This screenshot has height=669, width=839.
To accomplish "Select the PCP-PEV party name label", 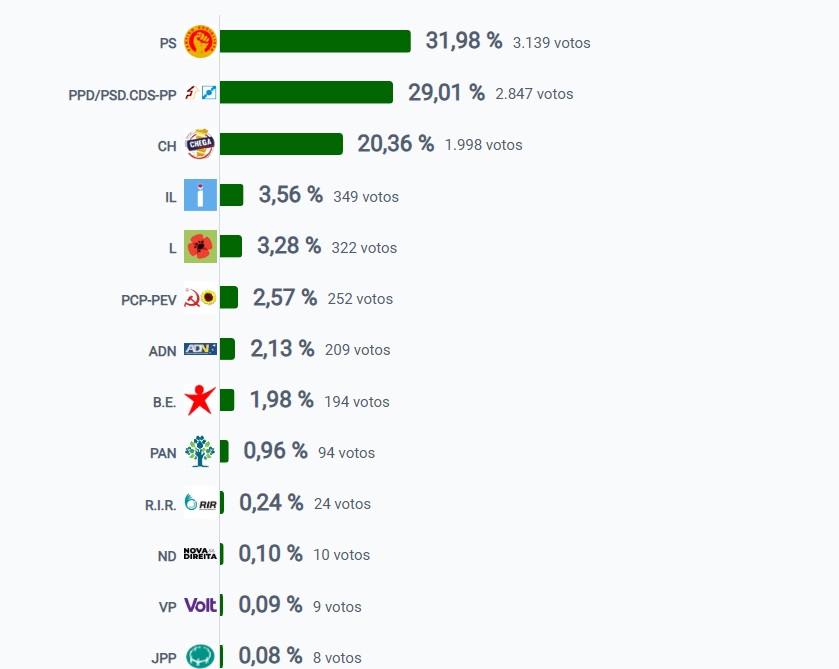I will click(x=149, y=300).
